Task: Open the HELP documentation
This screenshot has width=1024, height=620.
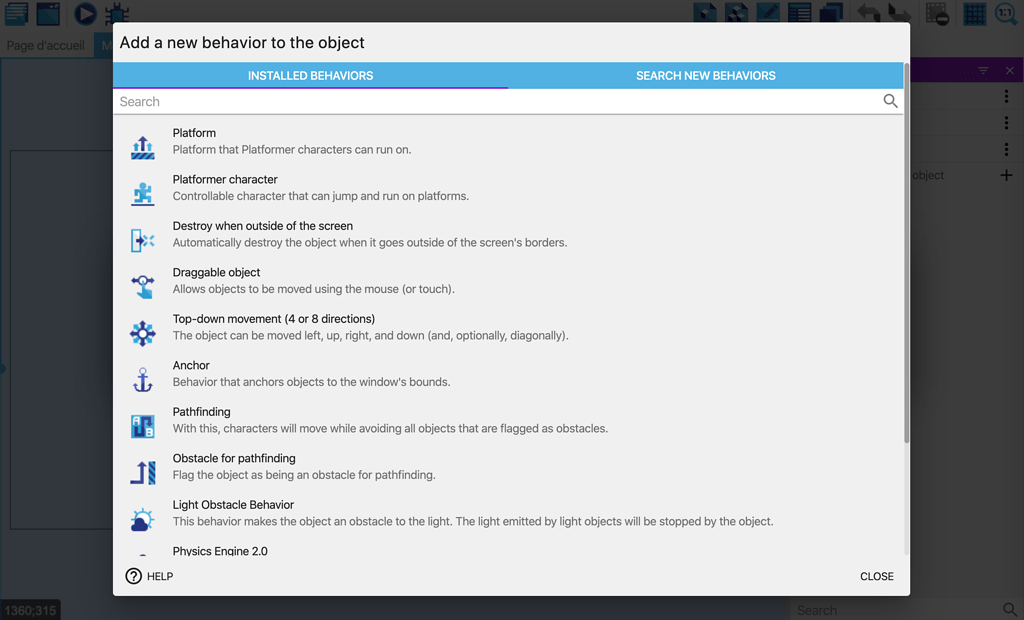Action: pyautogui.click(x=149, y=576)
